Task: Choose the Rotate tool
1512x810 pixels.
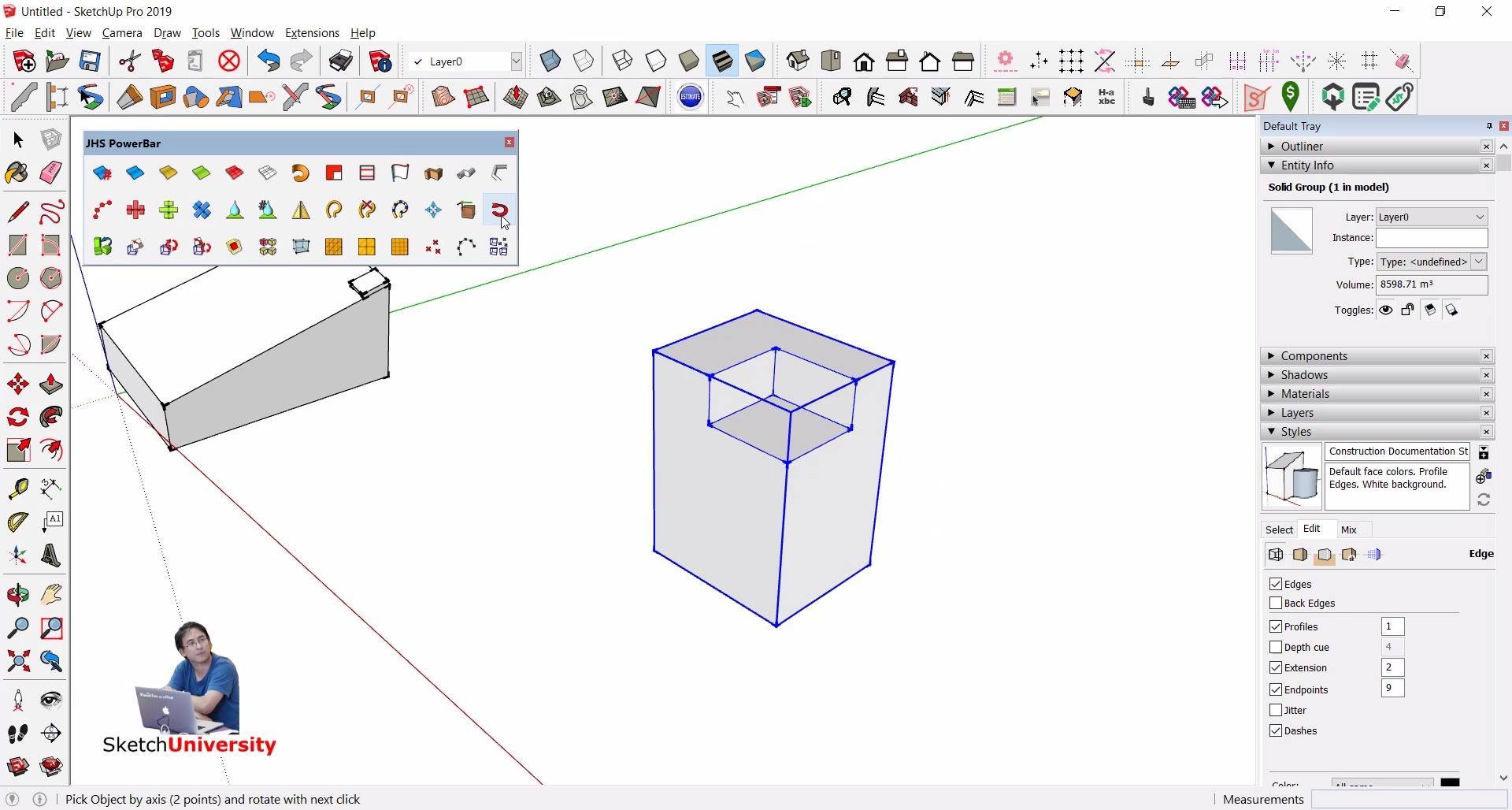Action: [18, 417]
